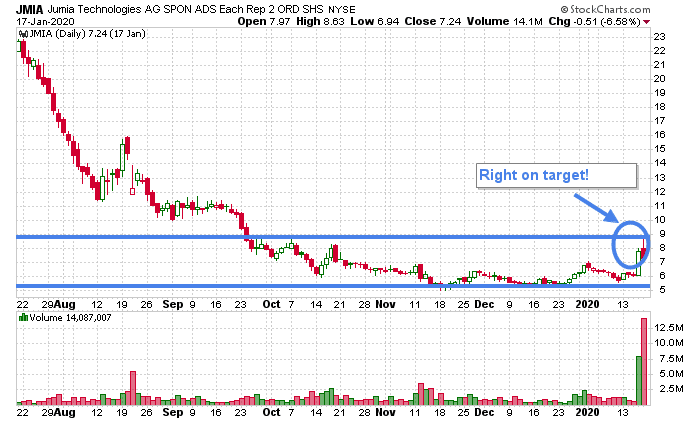Click the 12.5M label on volume axis
The height and width of the screenshot is (421, 700).
click(x=669, y=328)
